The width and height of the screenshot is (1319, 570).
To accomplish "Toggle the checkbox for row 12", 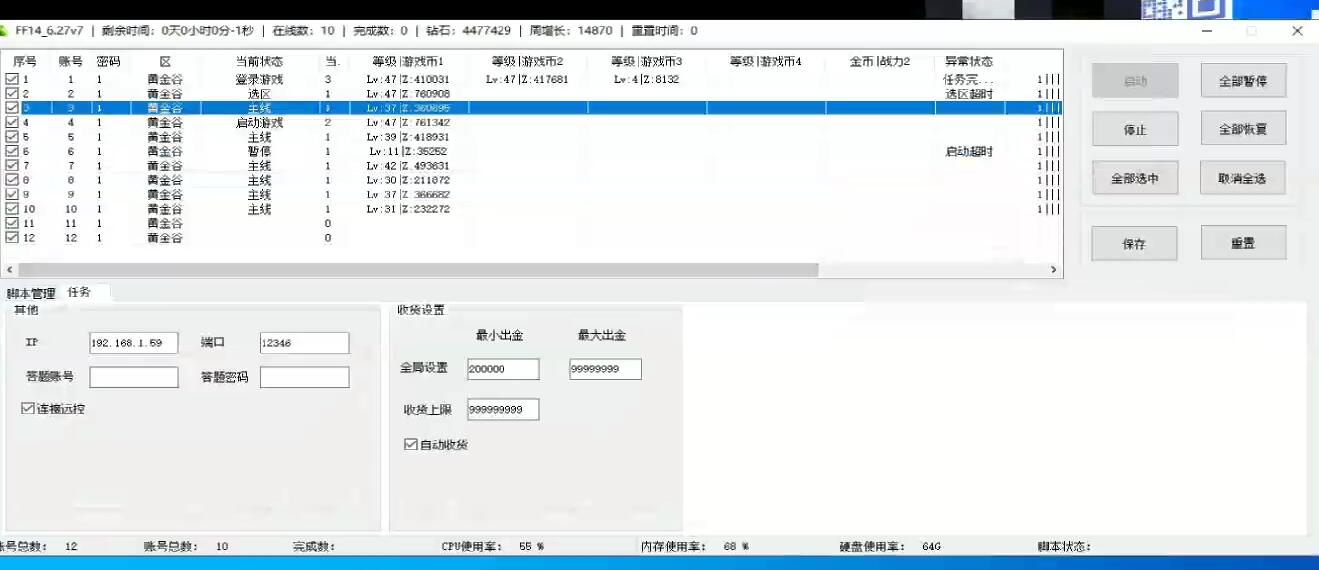I will 12,238.
